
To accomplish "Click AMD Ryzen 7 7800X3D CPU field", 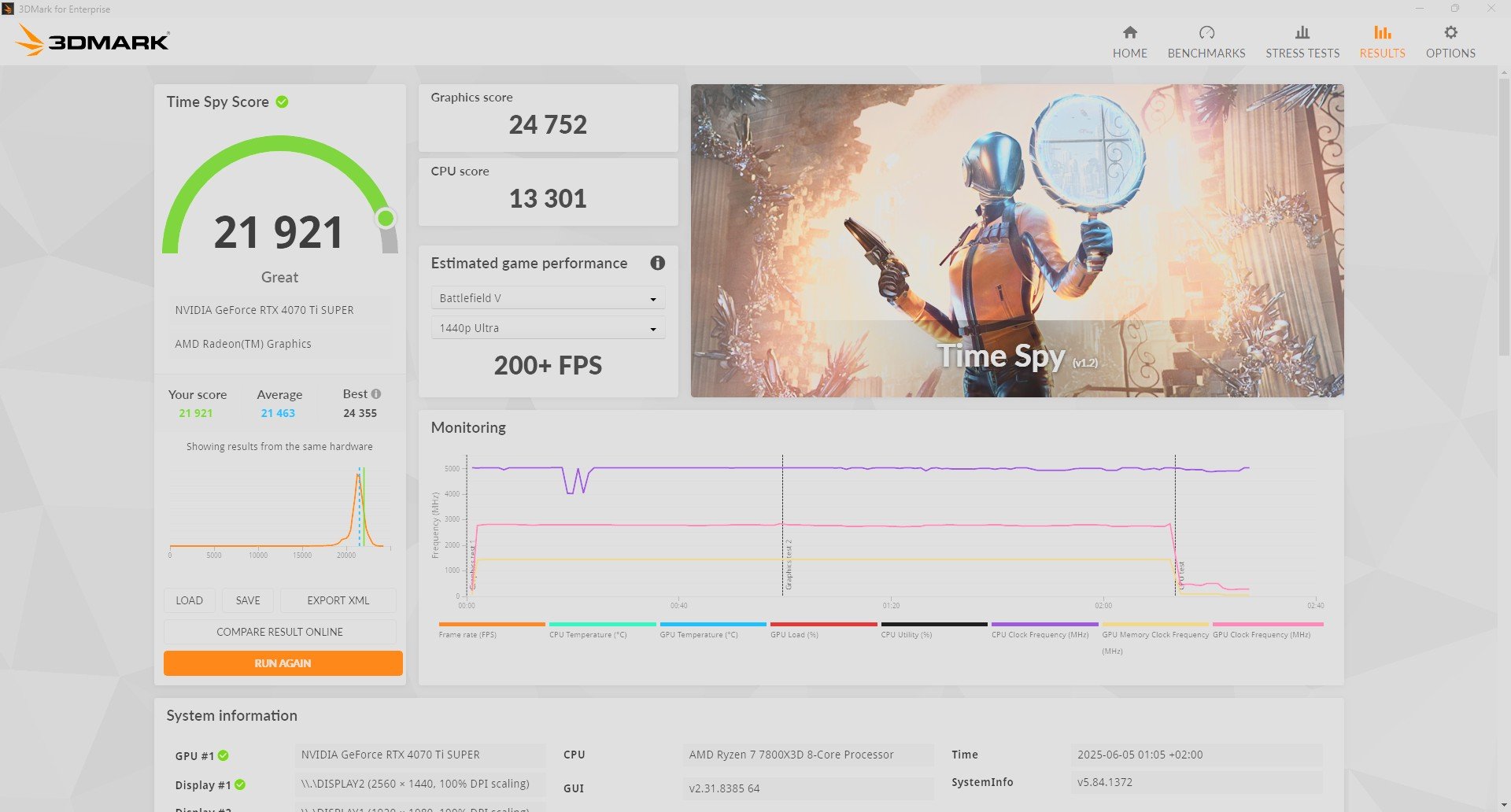I will (808, 755).
